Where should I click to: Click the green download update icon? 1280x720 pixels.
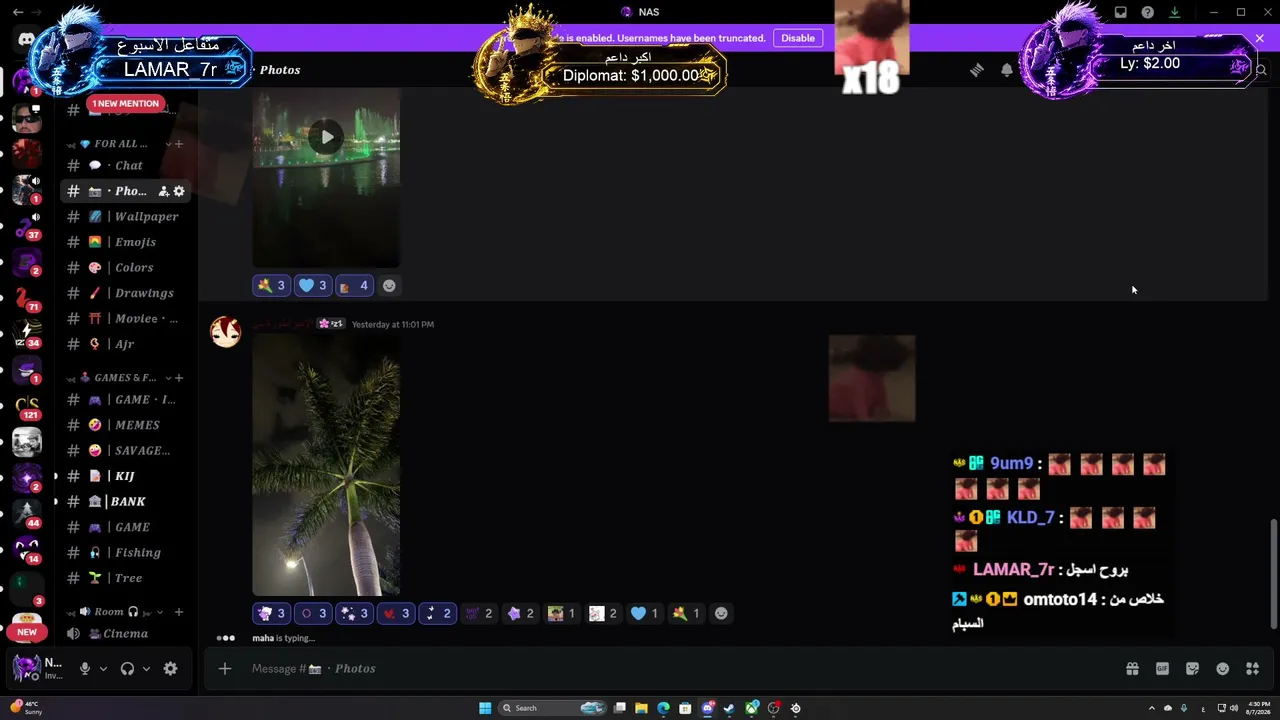(1175, 12)
